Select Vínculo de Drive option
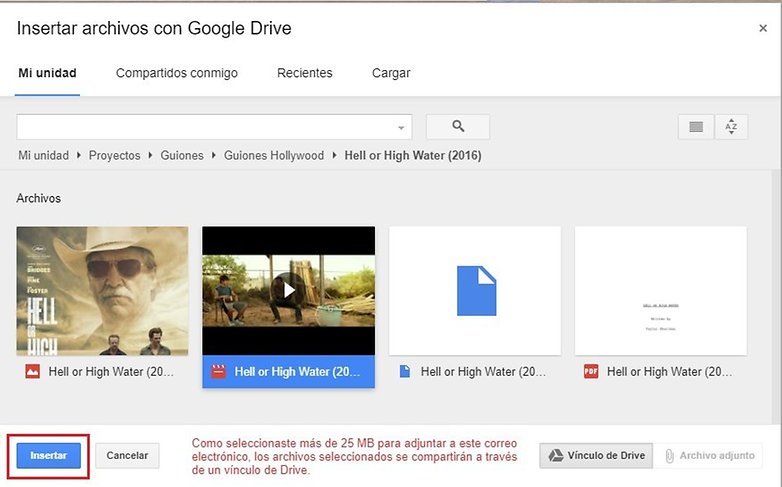Viewport: 782px width, 487px height. pos(596,456)
